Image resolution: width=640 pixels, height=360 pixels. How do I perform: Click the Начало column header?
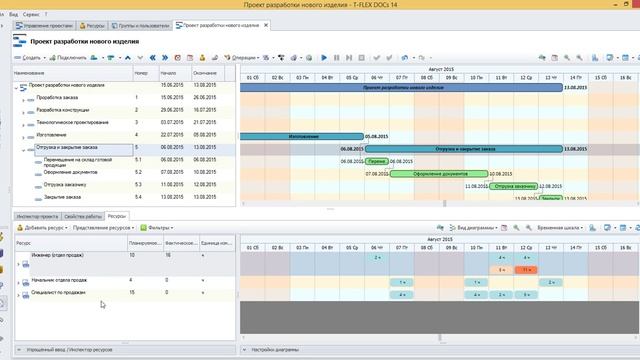[175, 73]
